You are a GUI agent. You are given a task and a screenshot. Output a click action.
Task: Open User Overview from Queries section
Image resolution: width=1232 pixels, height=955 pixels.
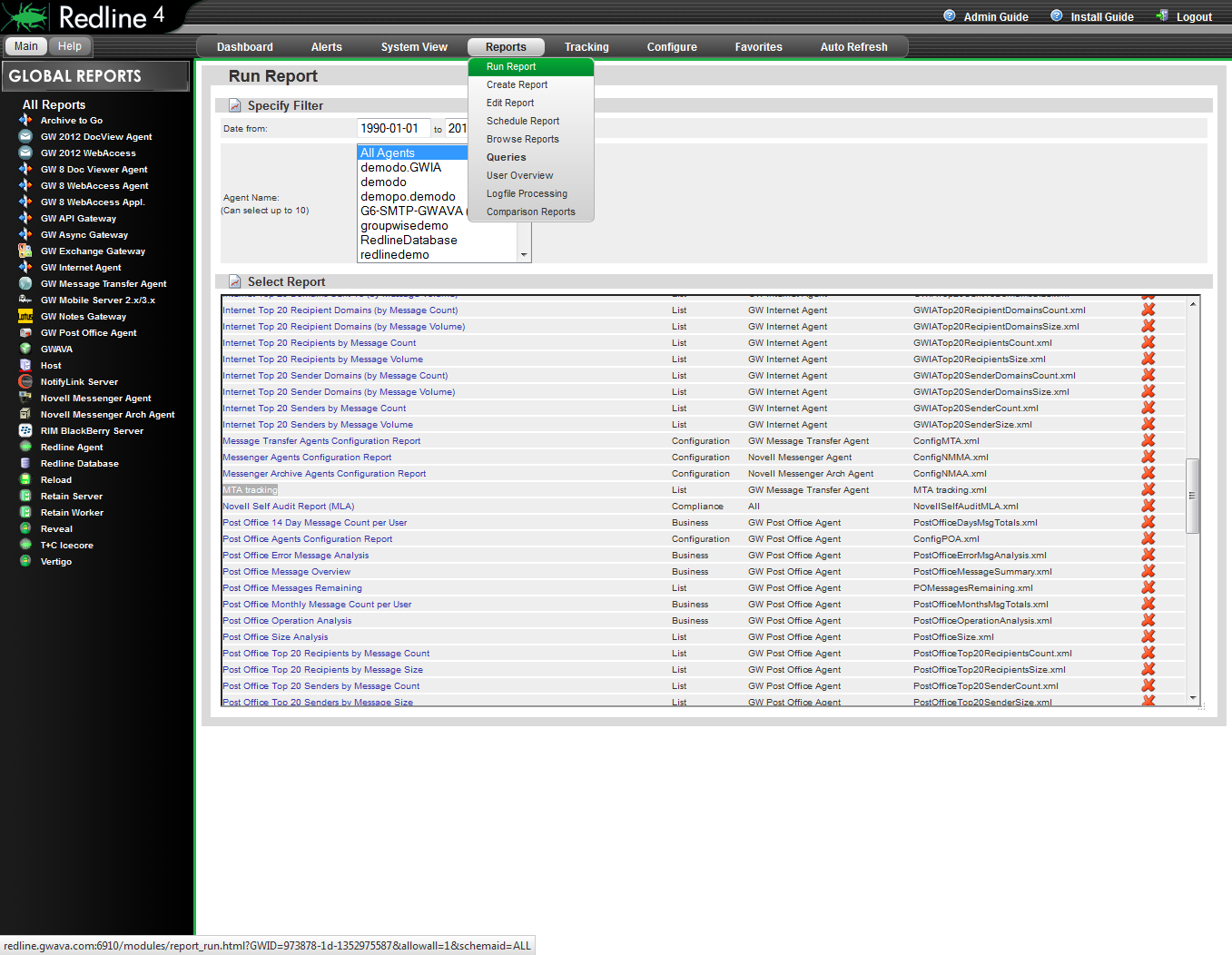pos(519,175)
